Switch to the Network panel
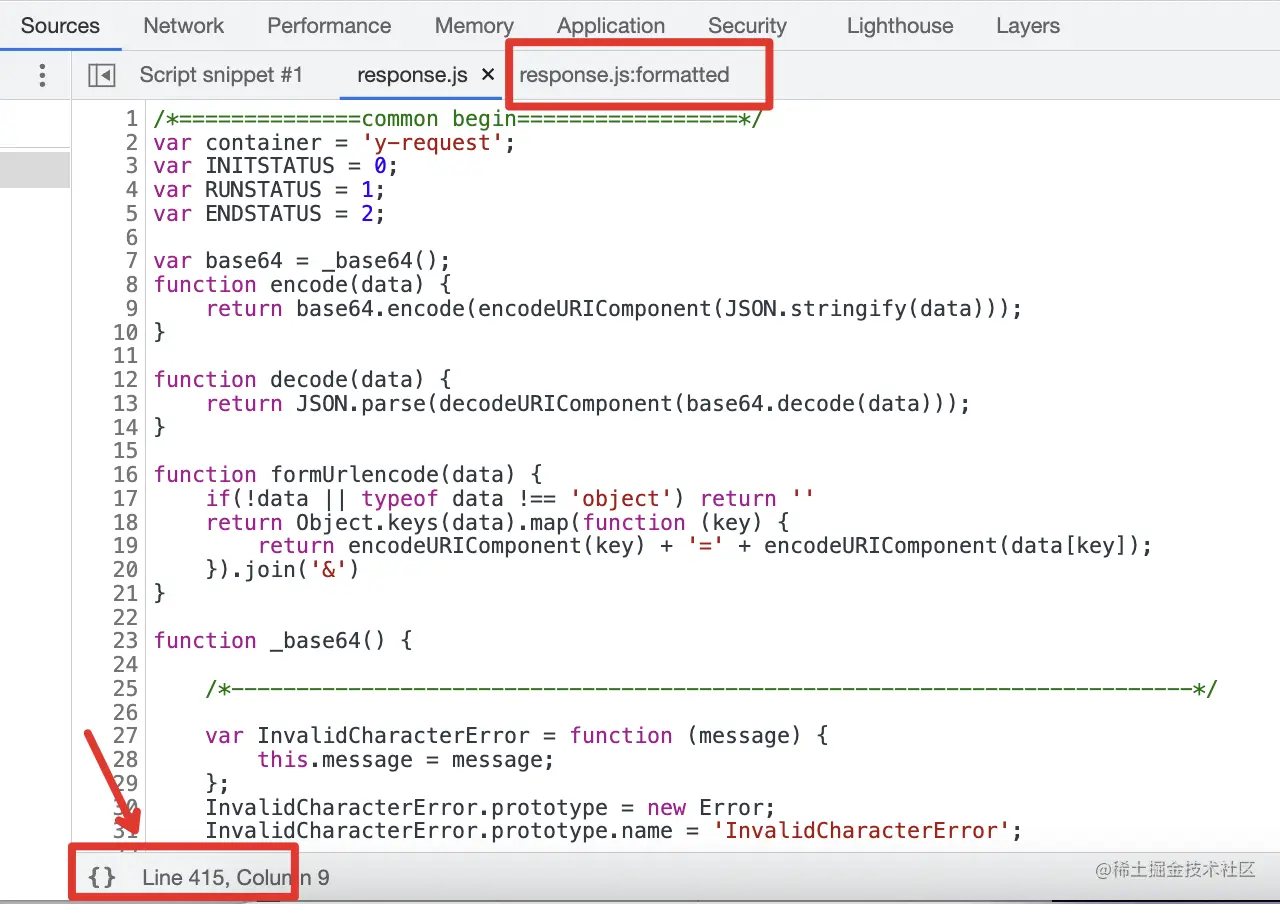The height and width of the screenshot is (904, 1280). 184,26
